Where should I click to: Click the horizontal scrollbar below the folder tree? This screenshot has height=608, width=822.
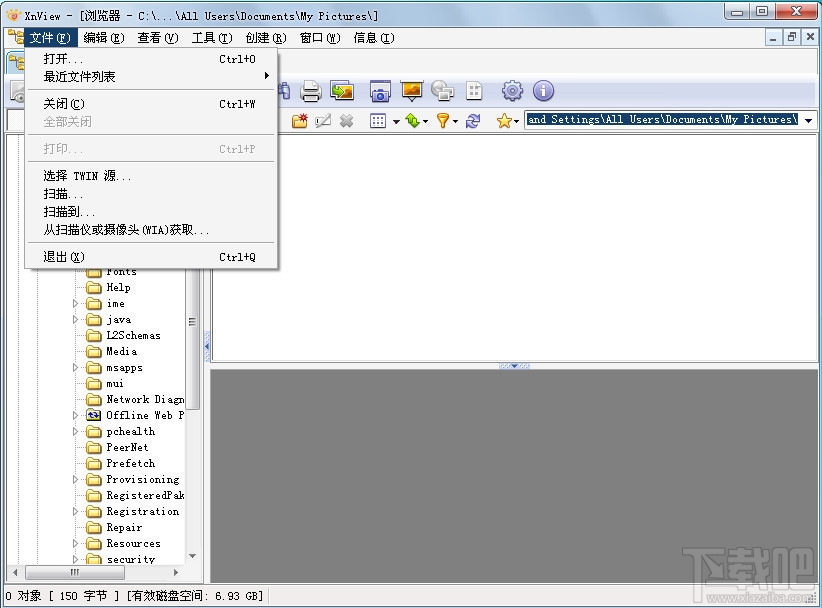pyautogui.click(x=75, y=573)
